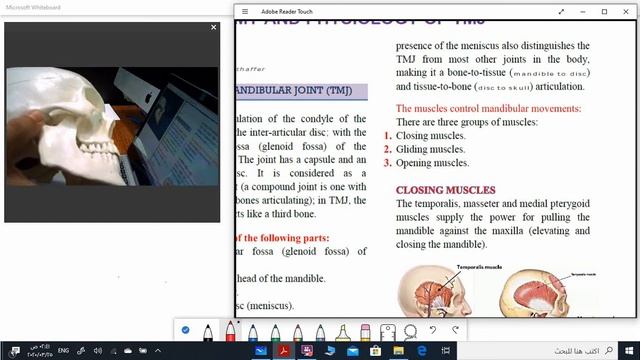Image resolution: width=640 pixels, height=360 pixels.
Task: Toggle full-screen arrow in Adobe Reader Touch title bar
Action: click(x=561, y=11)
